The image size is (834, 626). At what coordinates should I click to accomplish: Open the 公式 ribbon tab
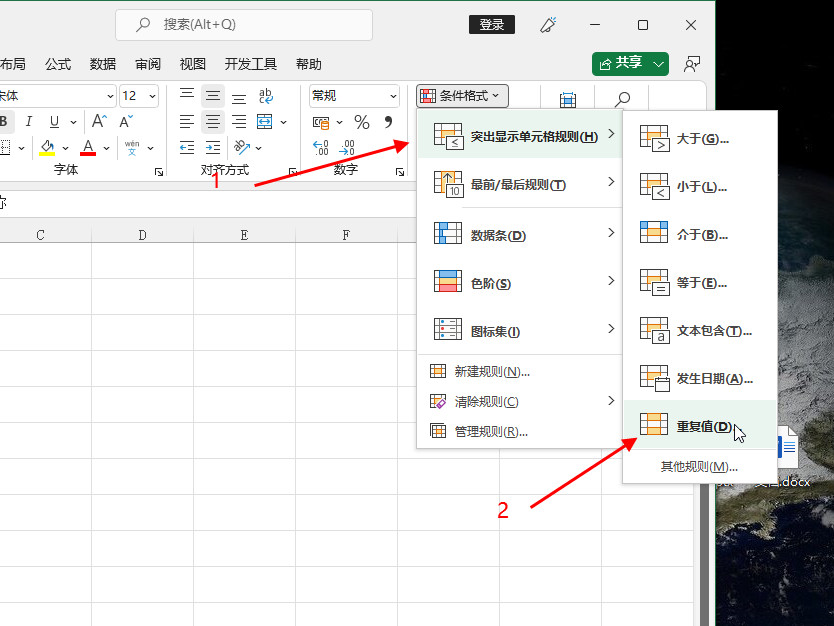pyautogui.click(x=58, y=64)
